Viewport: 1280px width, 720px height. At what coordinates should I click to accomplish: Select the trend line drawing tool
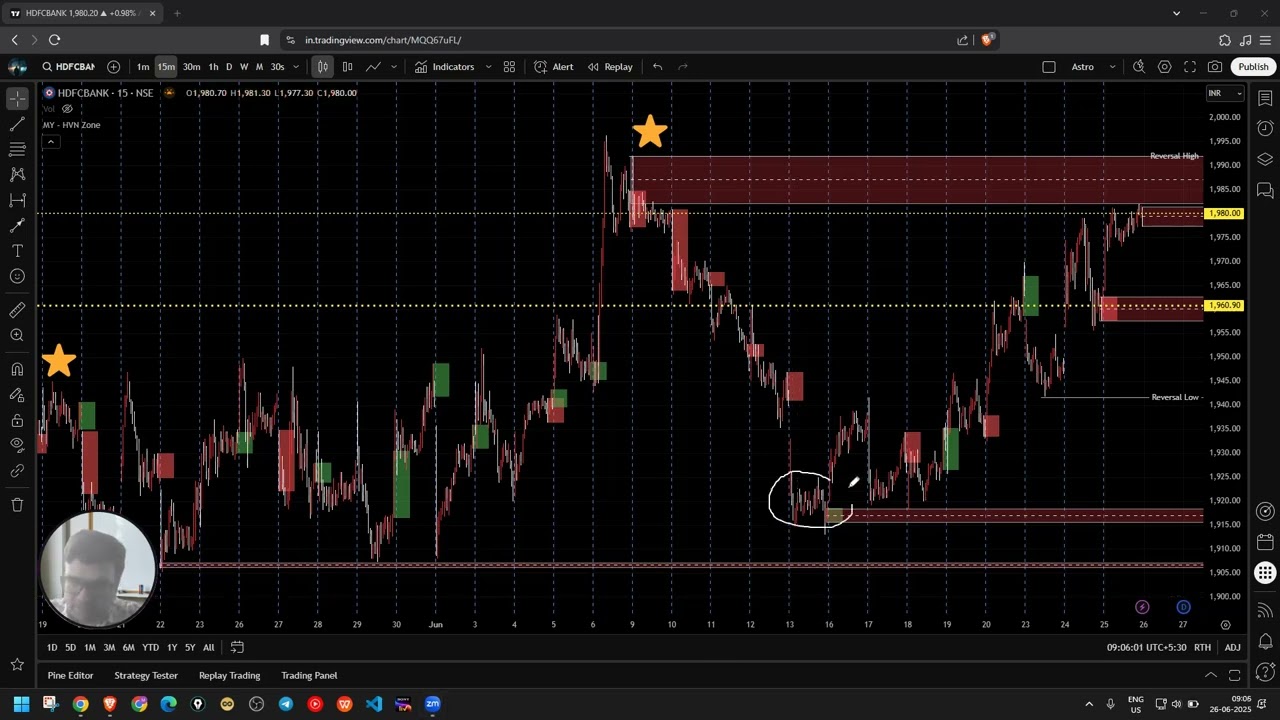(17, 124)
